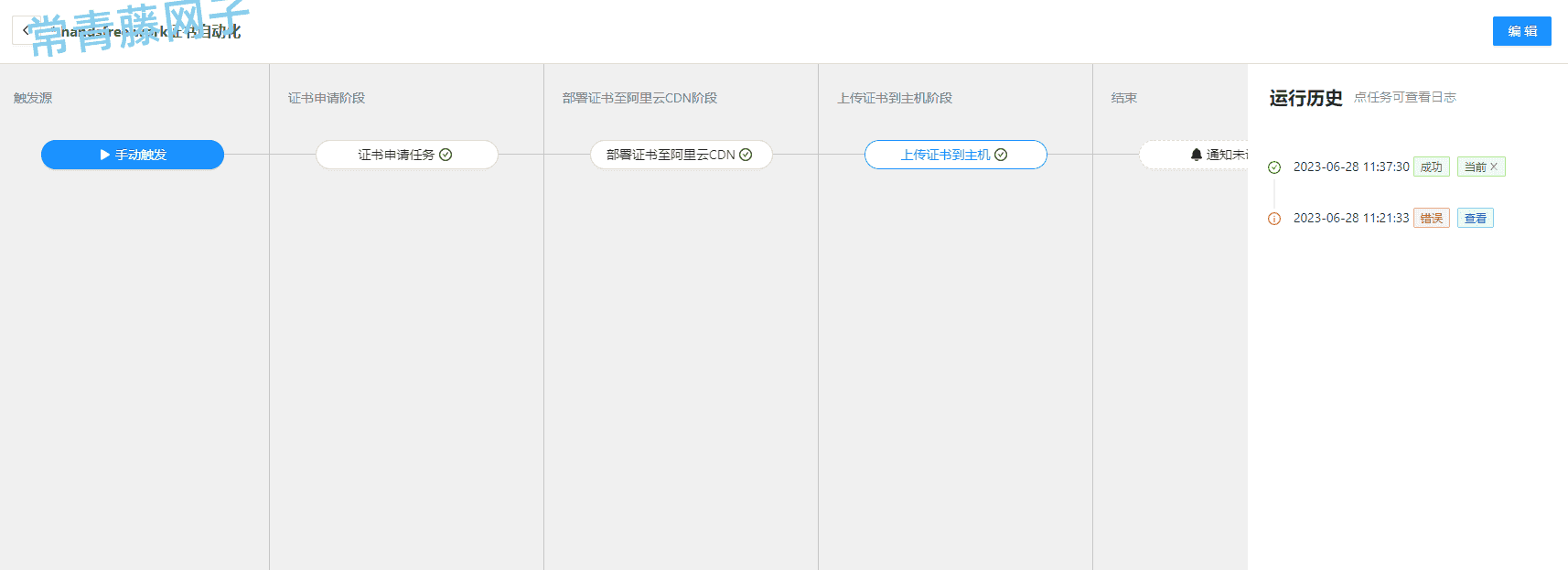1568x570 pixels.
Task: Click 查看 for the failed run
Action: point(1476,218)
